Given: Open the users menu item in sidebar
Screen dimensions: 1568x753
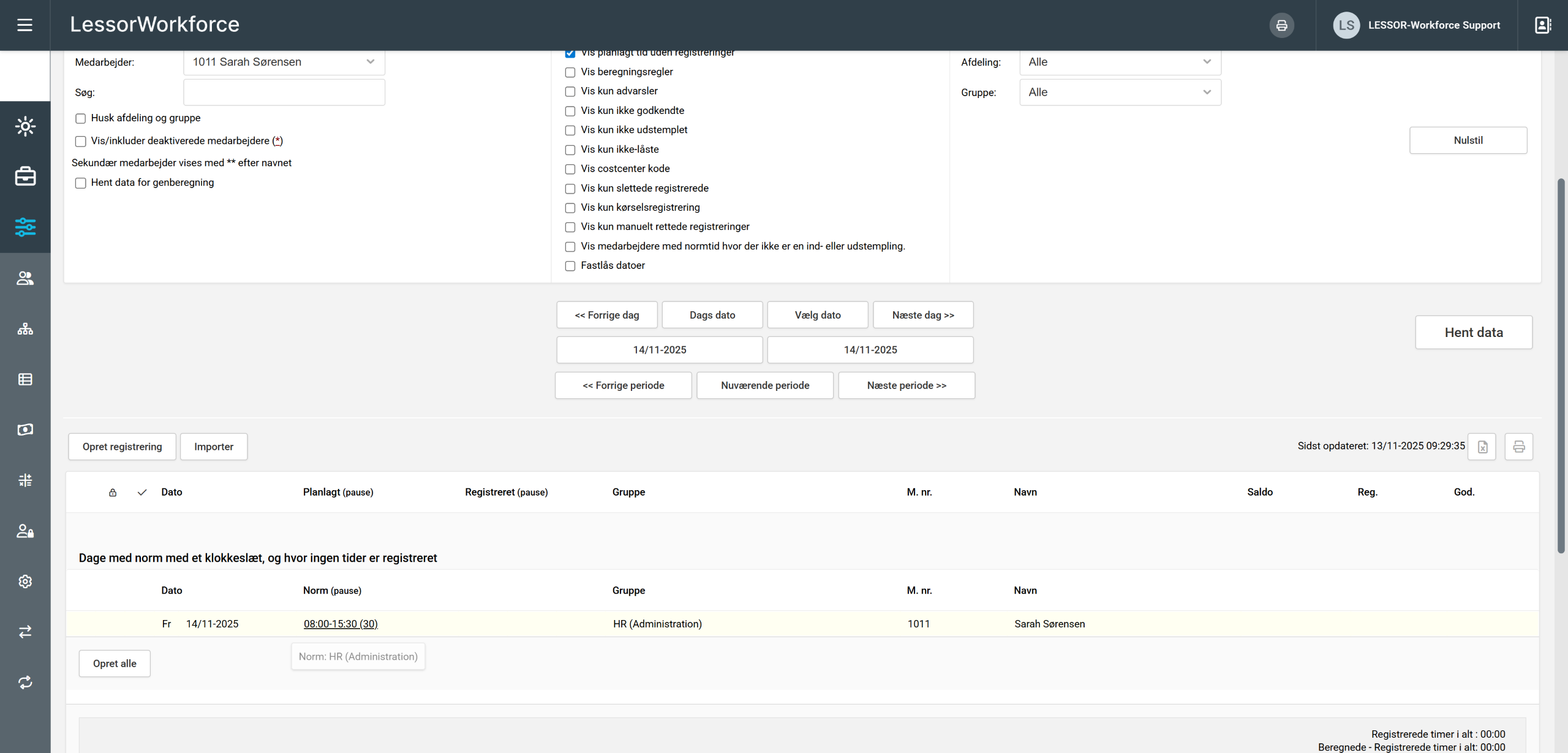Looking at the screenshot, I should [x=25, y=278].
